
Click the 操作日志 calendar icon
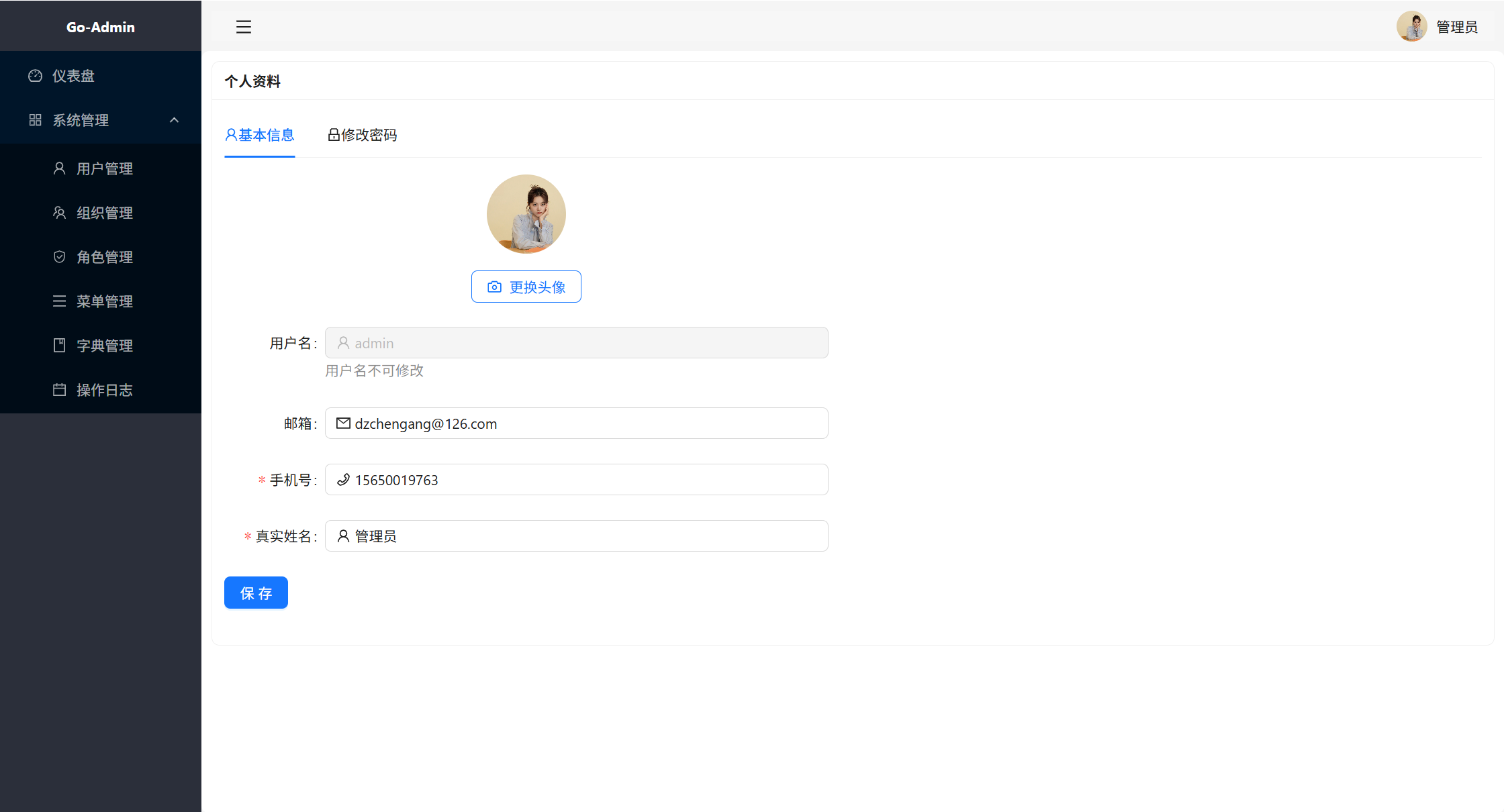(x=59, y=390)
